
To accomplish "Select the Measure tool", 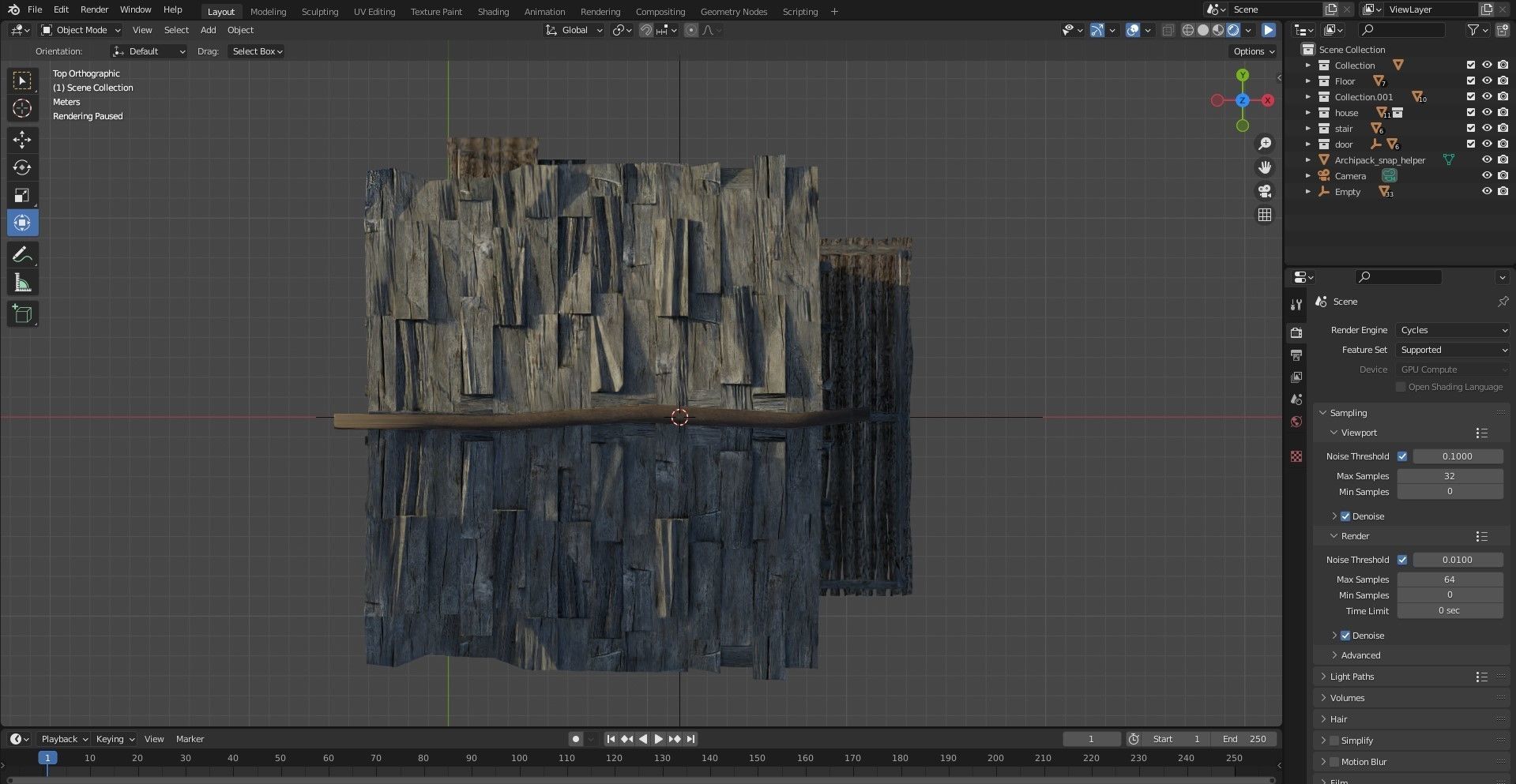I will point(22,283).
